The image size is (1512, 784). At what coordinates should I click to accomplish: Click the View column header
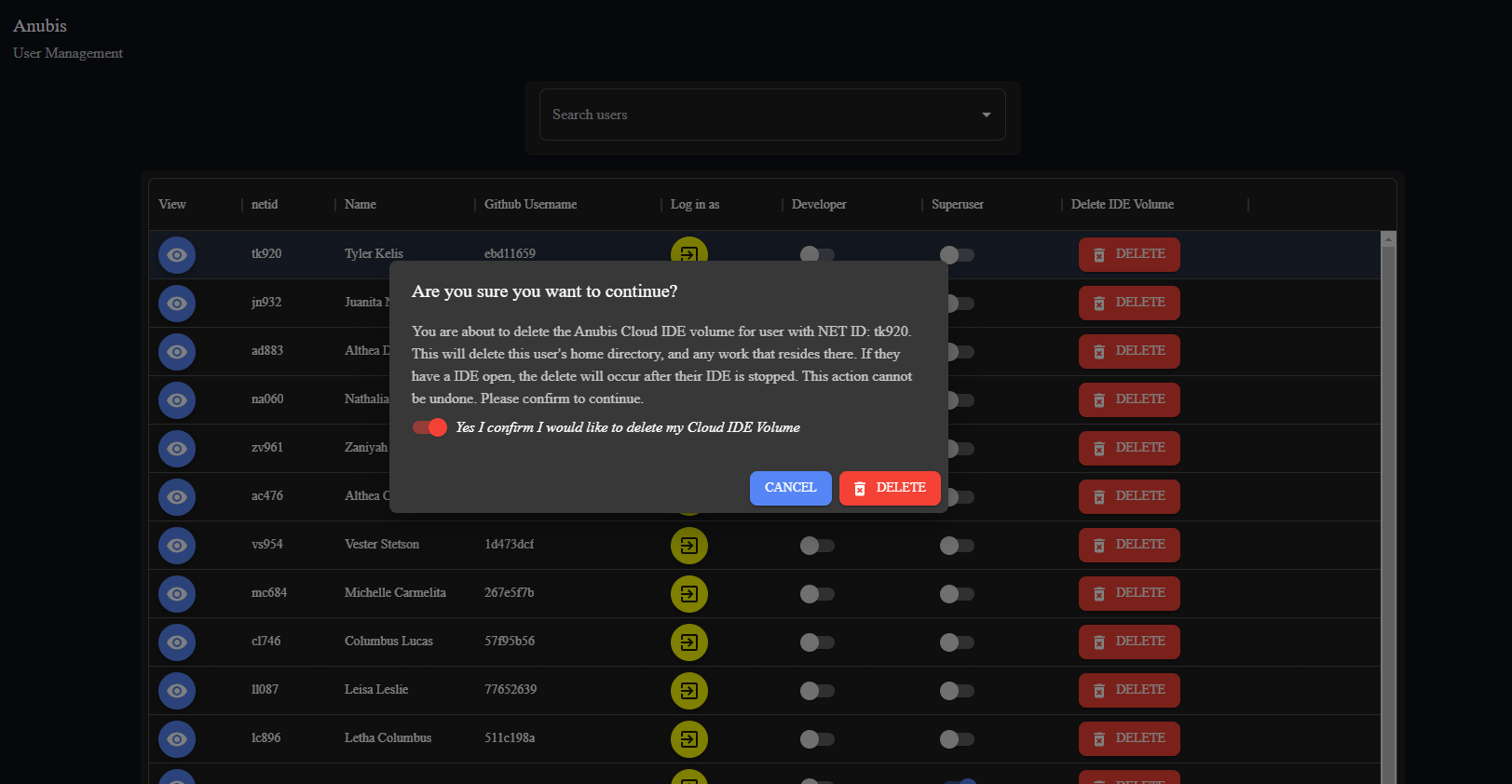pyautogui.click(x=172, y=205)
